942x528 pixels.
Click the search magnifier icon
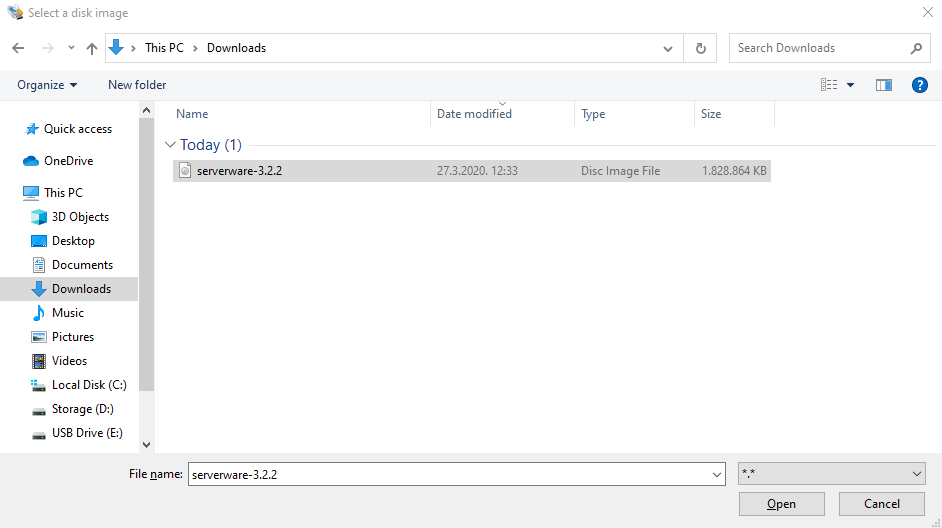click(x=916, y=48)
